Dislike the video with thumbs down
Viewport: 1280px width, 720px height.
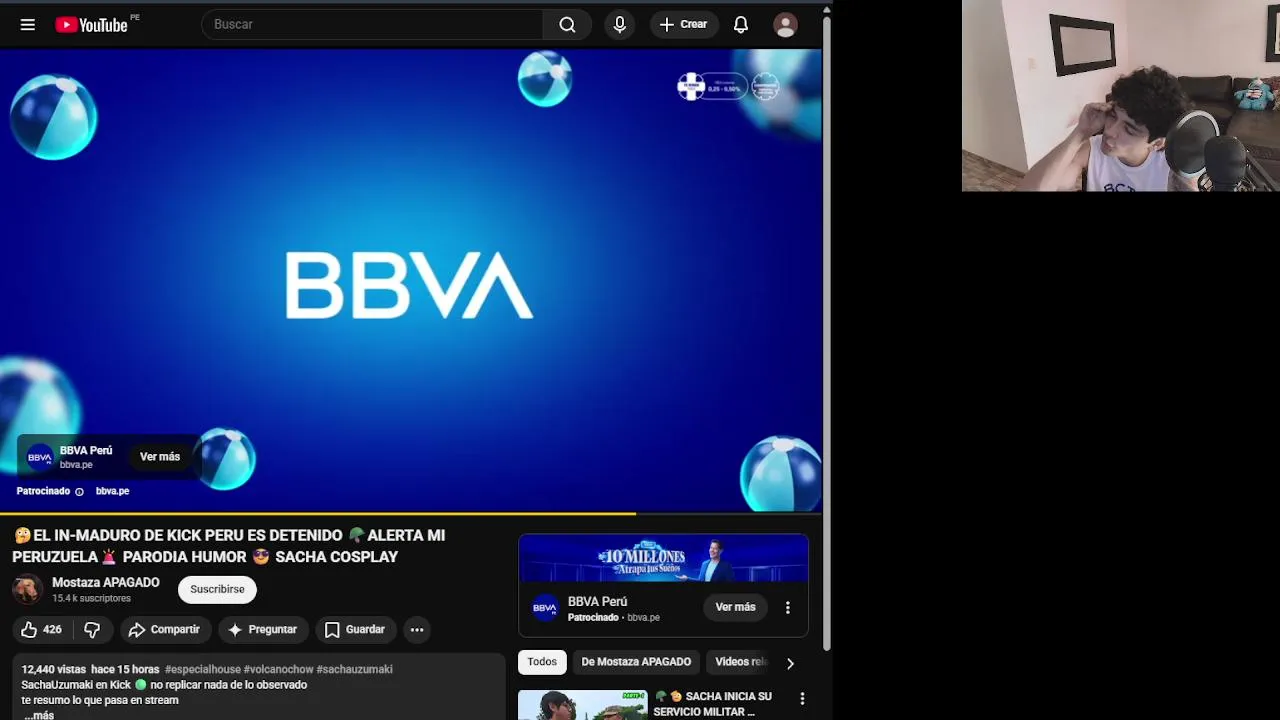[x=91, y=630]
